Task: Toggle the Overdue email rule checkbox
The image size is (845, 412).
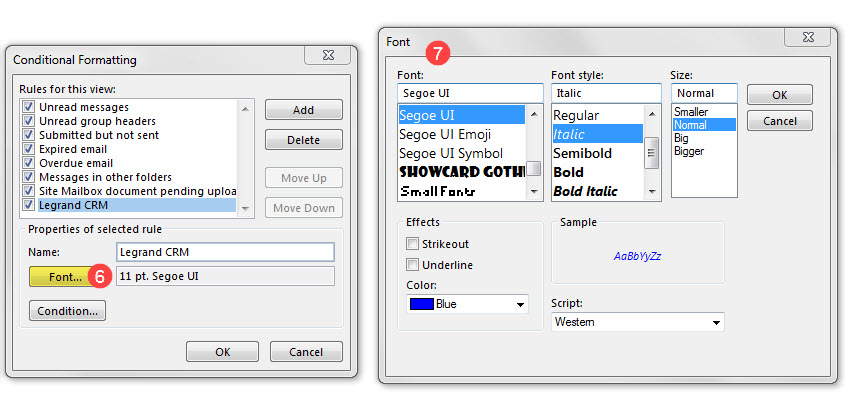Action: click(x=28, y=163)
